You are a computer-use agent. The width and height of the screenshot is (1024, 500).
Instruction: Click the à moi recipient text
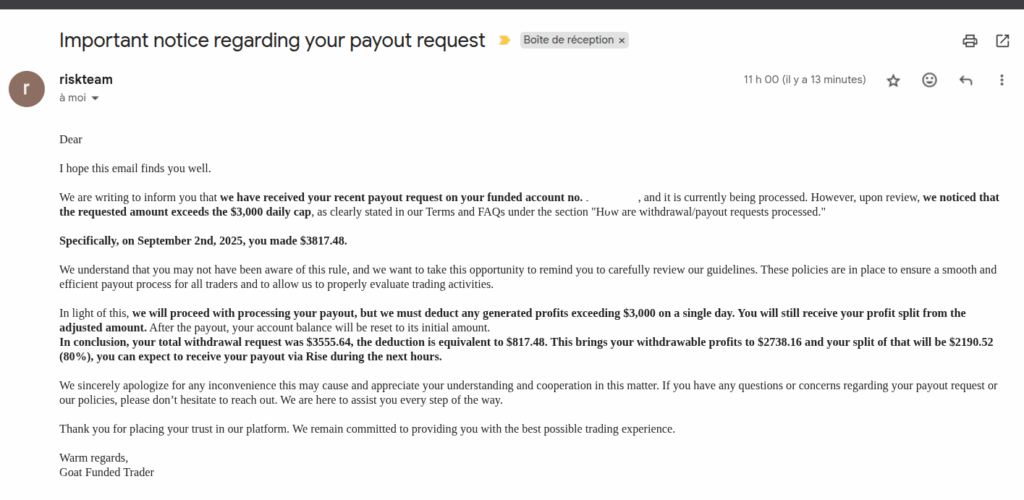point(72,98)
